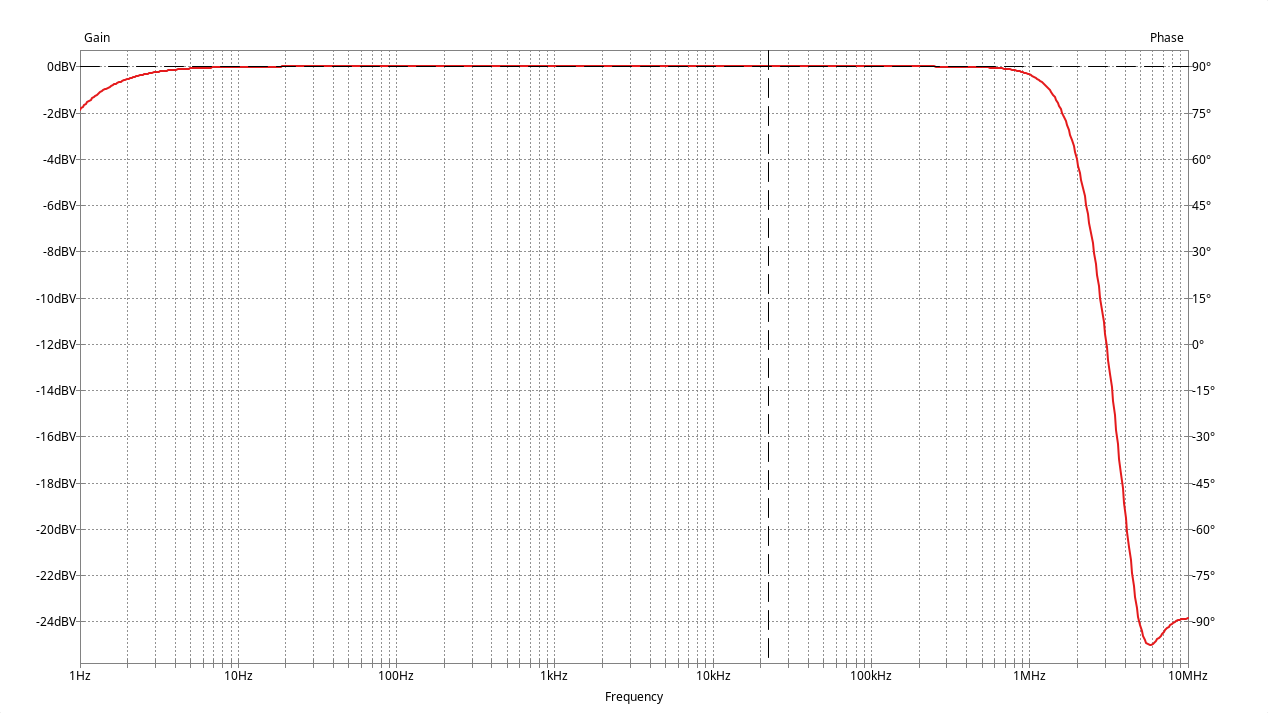Image resolution: width=1268 pixels, height=713 pixels.
Task: Pick the -30° phase label
Action: [x=1203, y=437]
